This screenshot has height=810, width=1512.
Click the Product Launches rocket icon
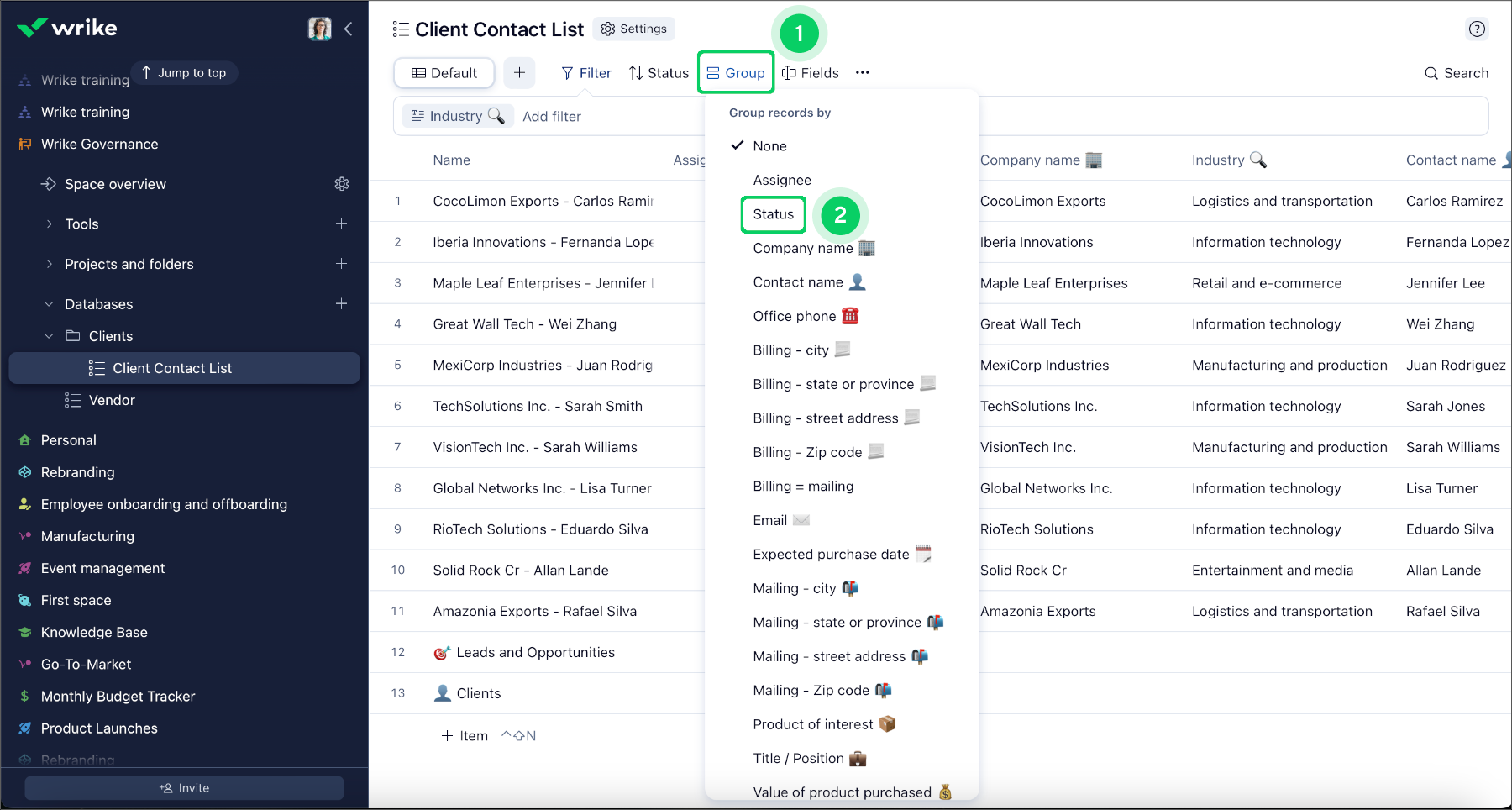[25, 728]
